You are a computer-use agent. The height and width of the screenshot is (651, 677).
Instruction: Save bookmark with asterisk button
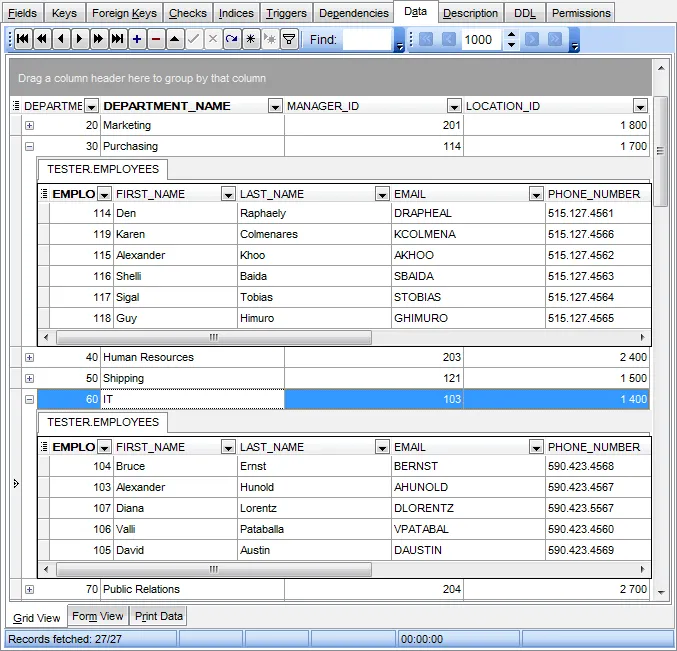pos(251,39)
